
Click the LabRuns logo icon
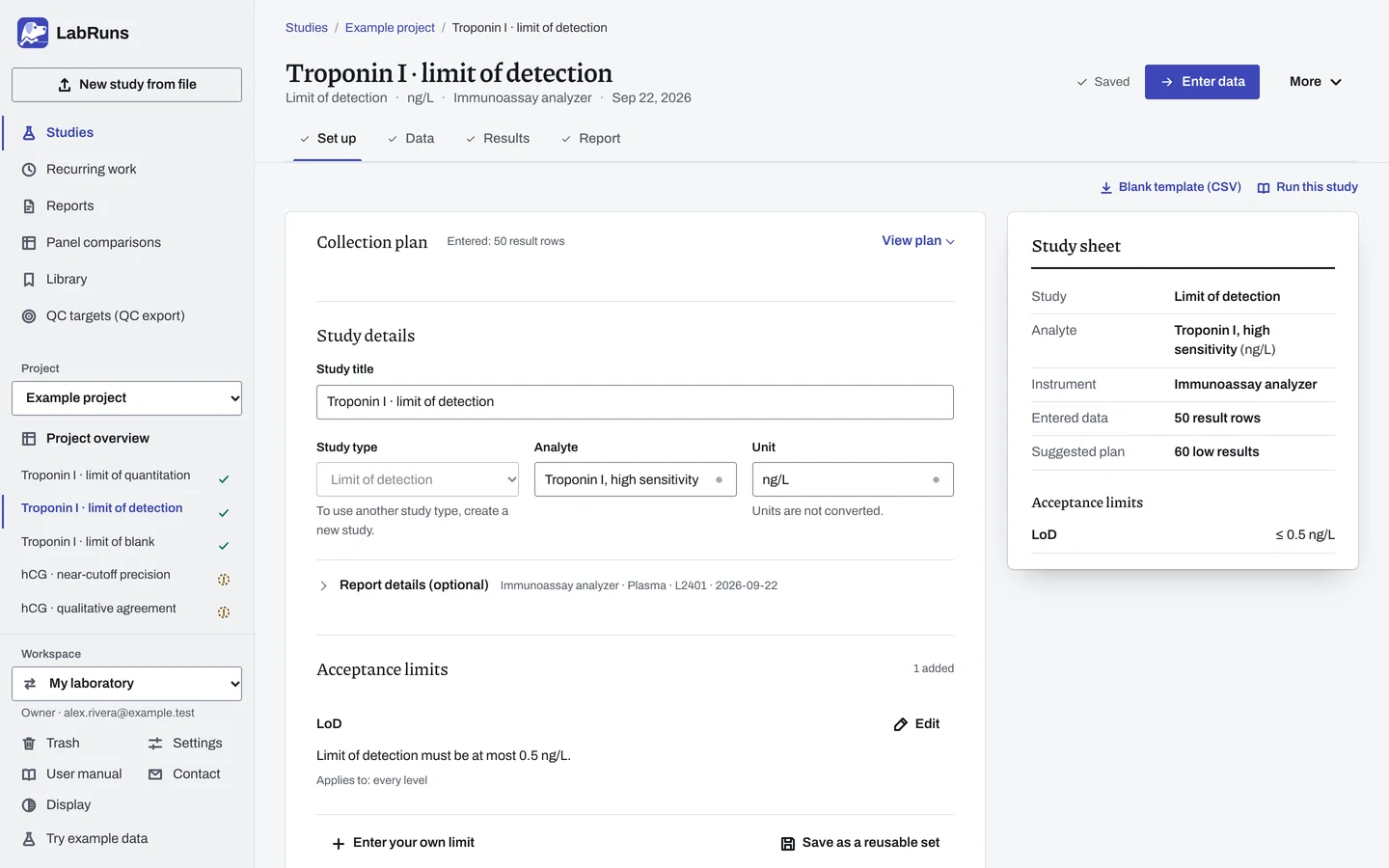pyautogui.click(x=33, y=33)
